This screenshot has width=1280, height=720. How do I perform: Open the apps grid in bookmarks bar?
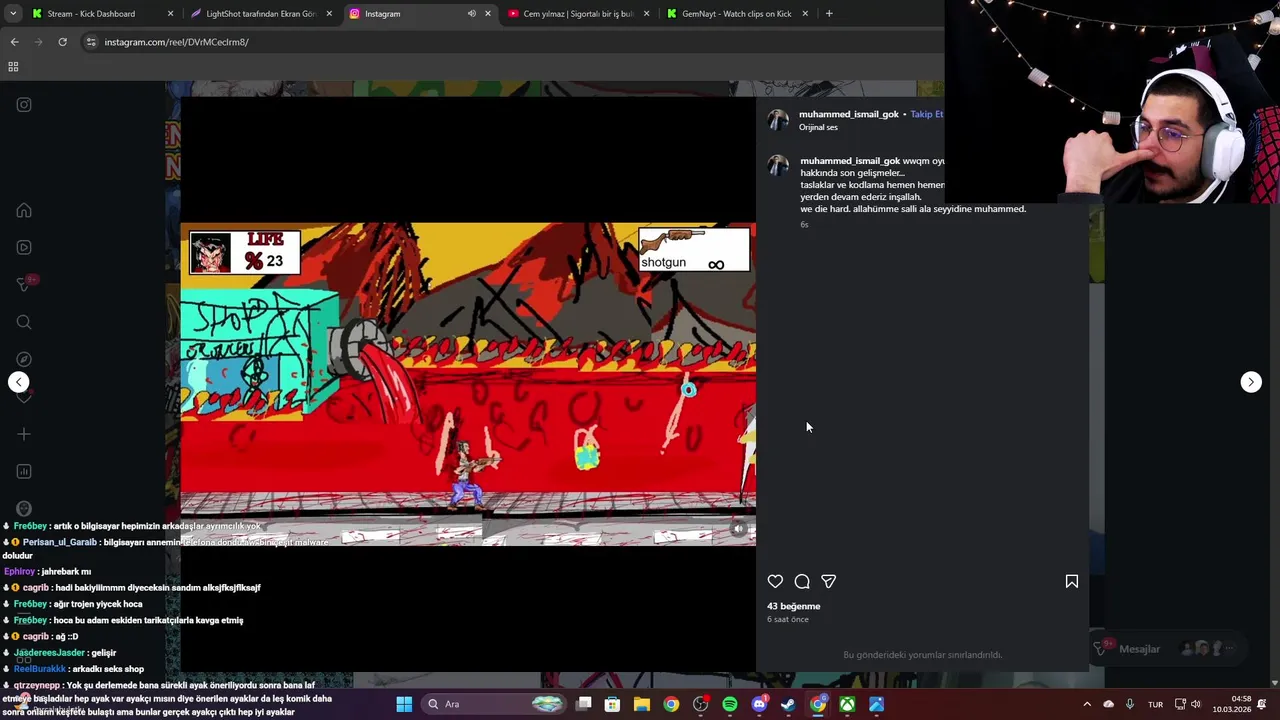(13, 67)
